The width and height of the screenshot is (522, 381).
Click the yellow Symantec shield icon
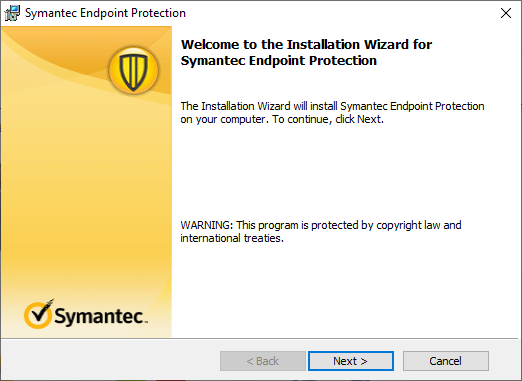click(133, 70)
